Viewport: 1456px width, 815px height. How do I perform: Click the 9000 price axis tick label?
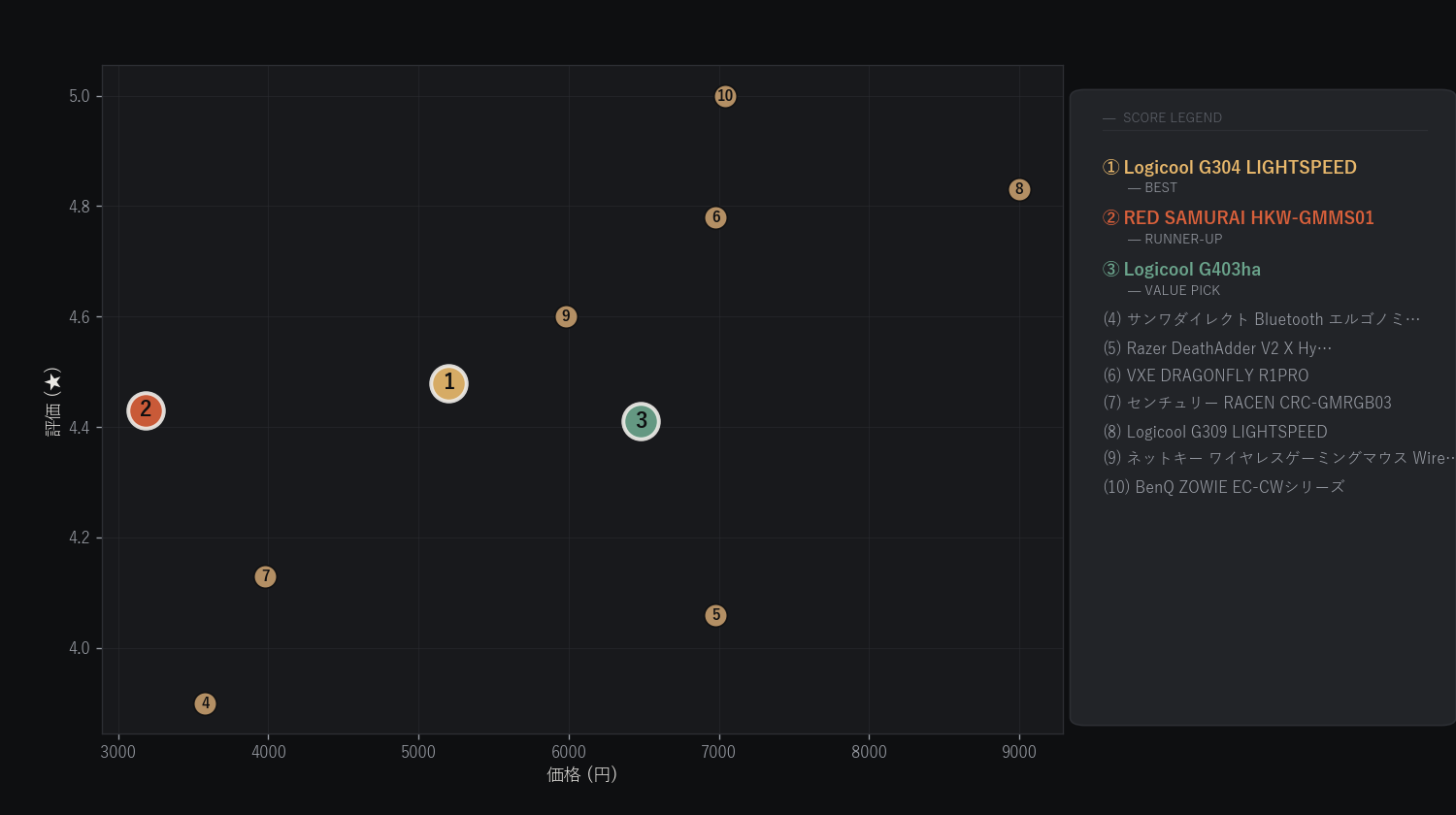tap(1019, 752)
